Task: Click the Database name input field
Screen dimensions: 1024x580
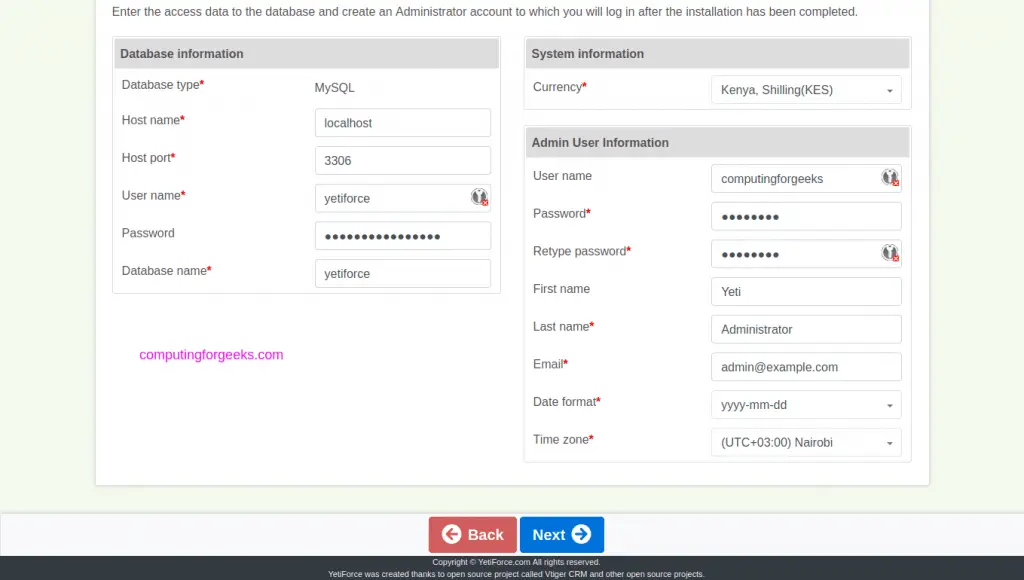Action: 402,274
